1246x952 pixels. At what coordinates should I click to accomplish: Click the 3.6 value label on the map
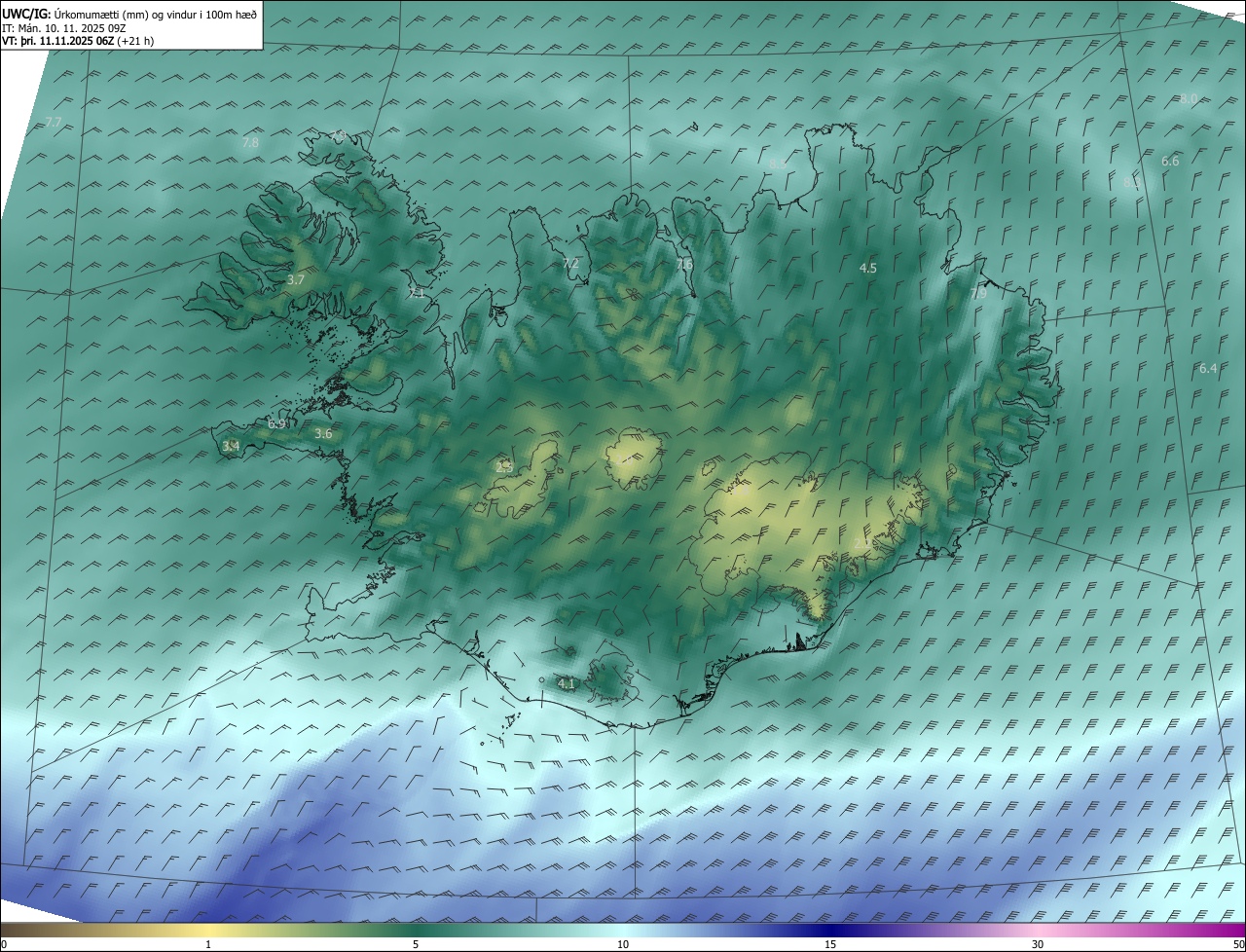pos(323,433)
